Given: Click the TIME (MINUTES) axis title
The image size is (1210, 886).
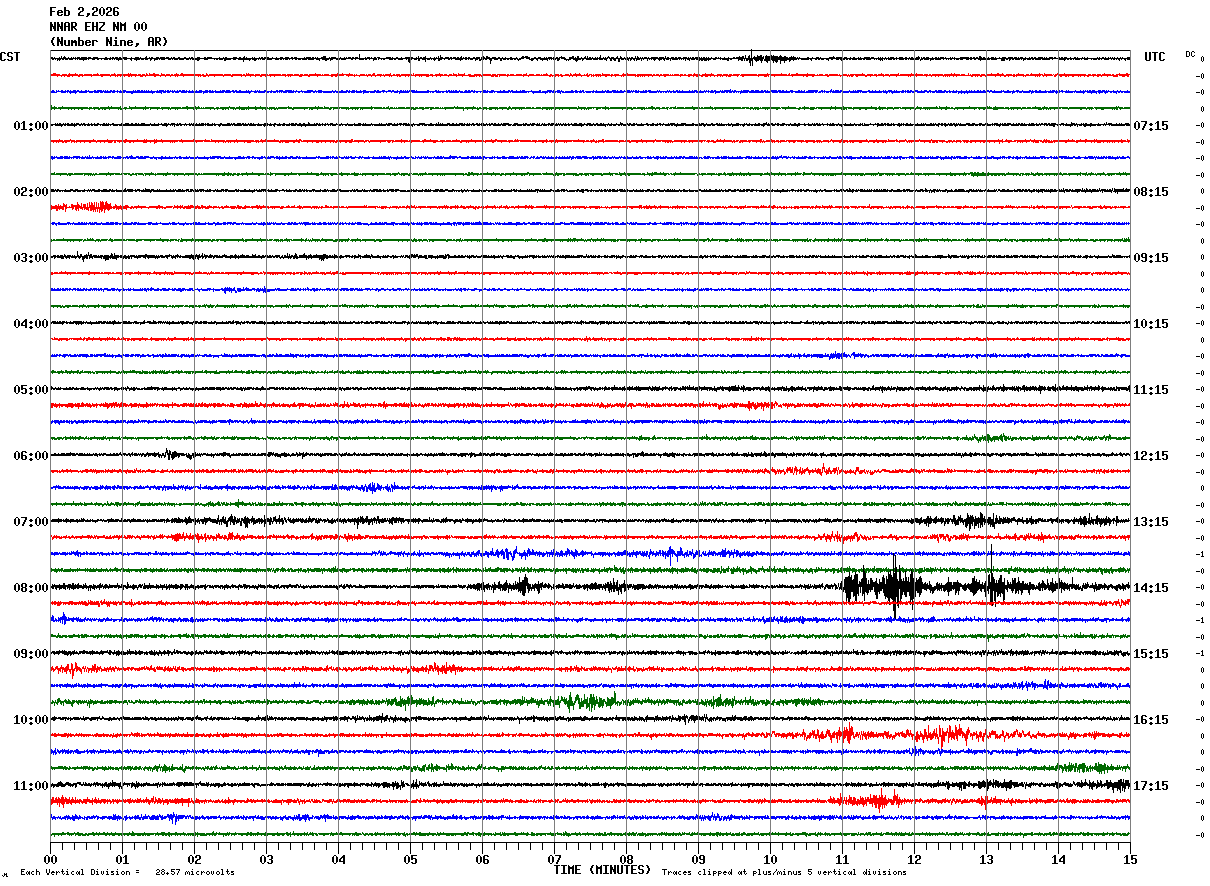Looking at the screenshot, I should click(602, 870).
